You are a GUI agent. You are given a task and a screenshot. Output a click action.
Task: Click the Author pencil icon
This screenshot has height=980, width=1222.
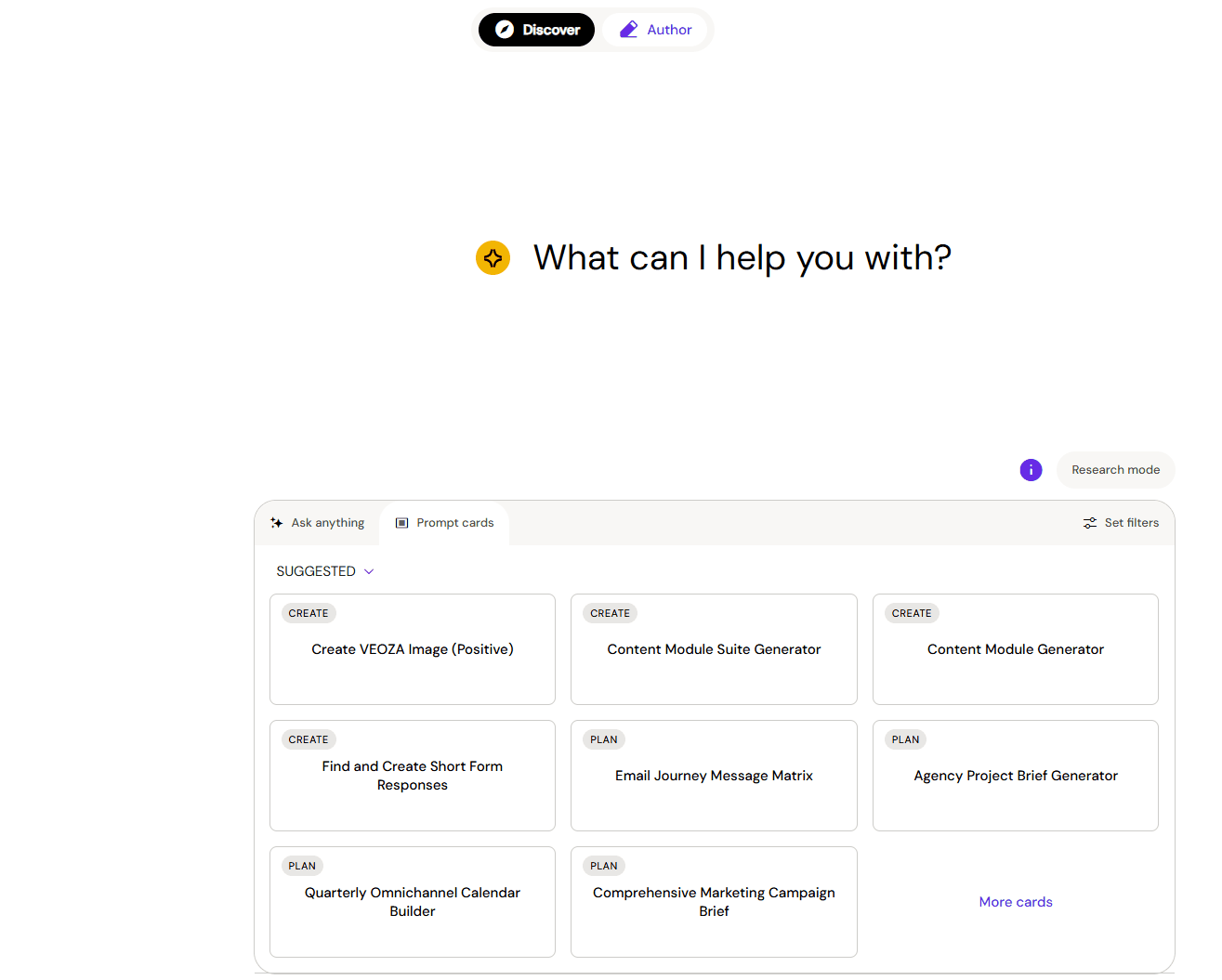[x=629, y=30]
